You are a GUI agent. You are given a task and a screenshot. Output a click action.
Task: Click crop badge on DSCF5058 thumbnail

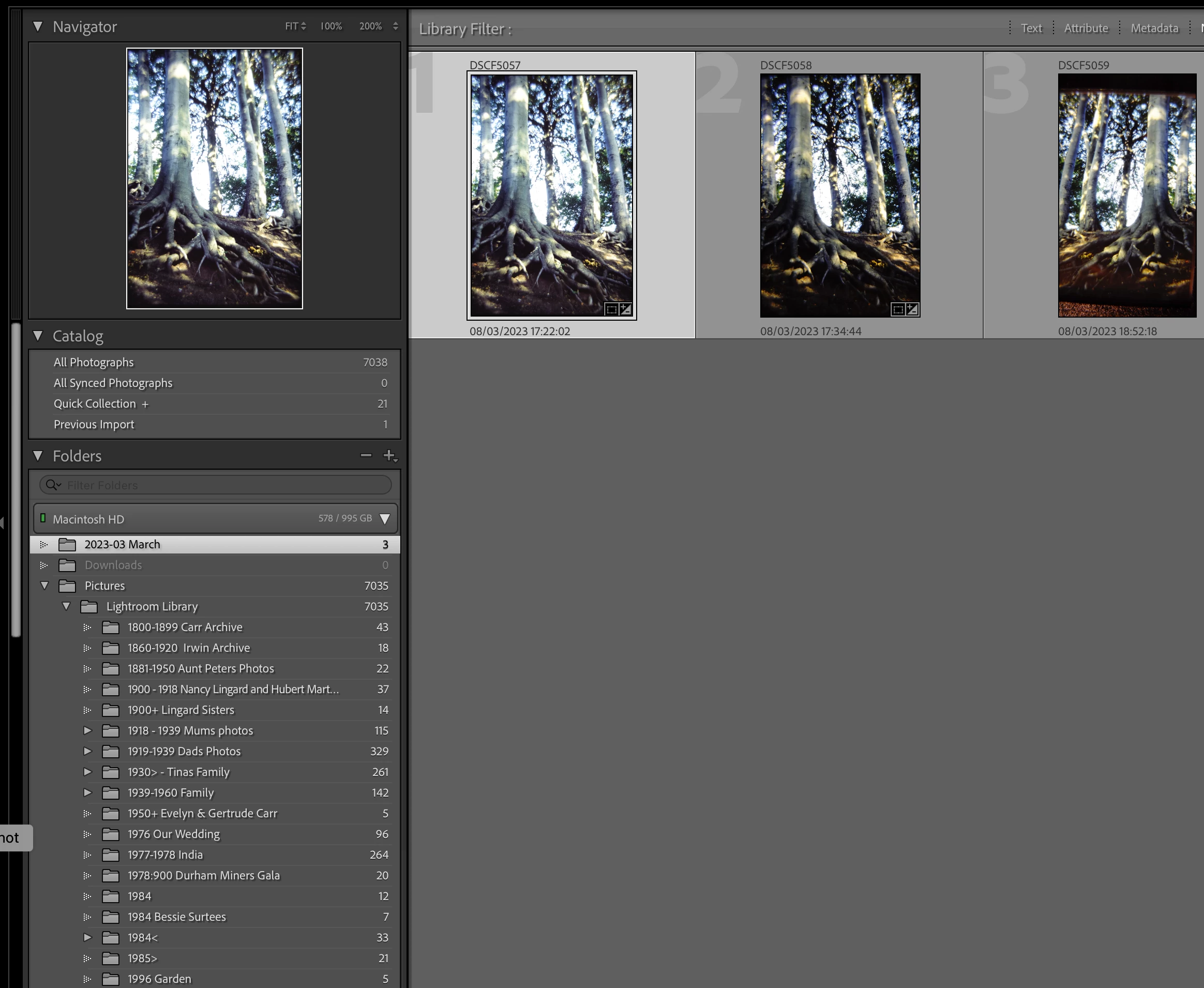898,309
